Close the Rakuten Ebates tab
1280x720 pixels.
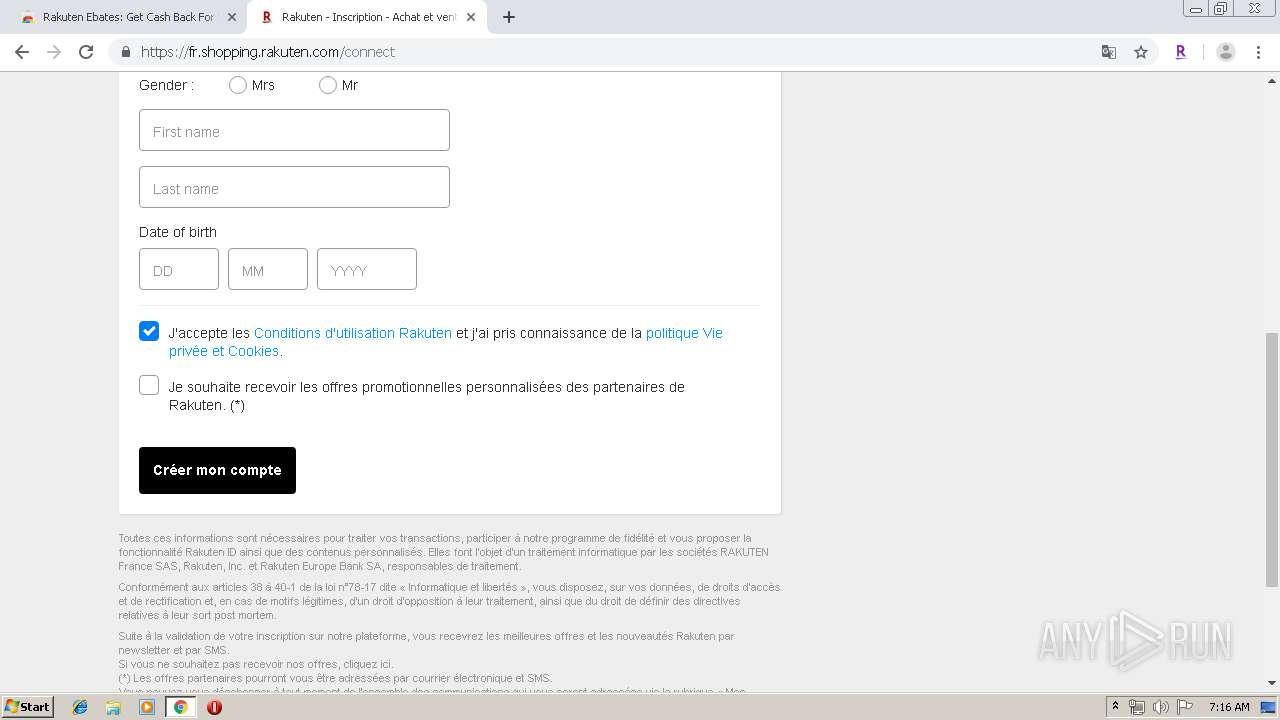tap(232, 17)
